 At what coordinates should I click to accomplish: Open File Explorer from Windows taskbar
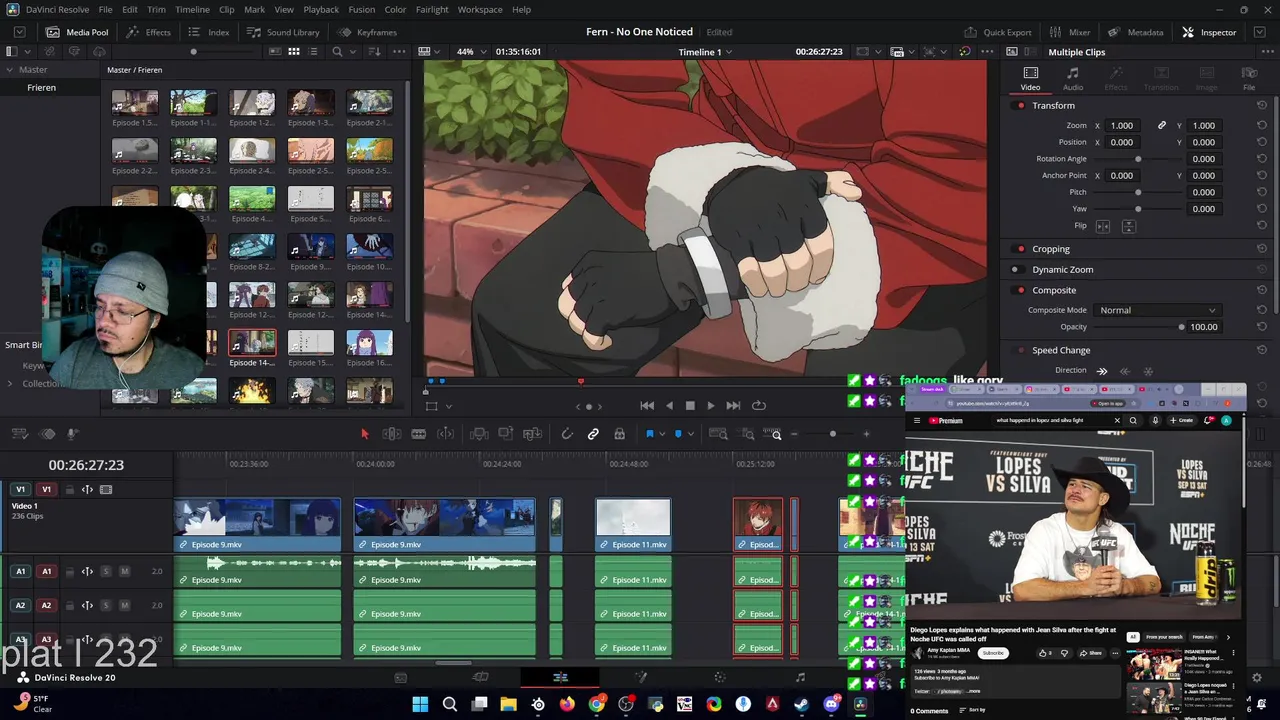(508, 704)
